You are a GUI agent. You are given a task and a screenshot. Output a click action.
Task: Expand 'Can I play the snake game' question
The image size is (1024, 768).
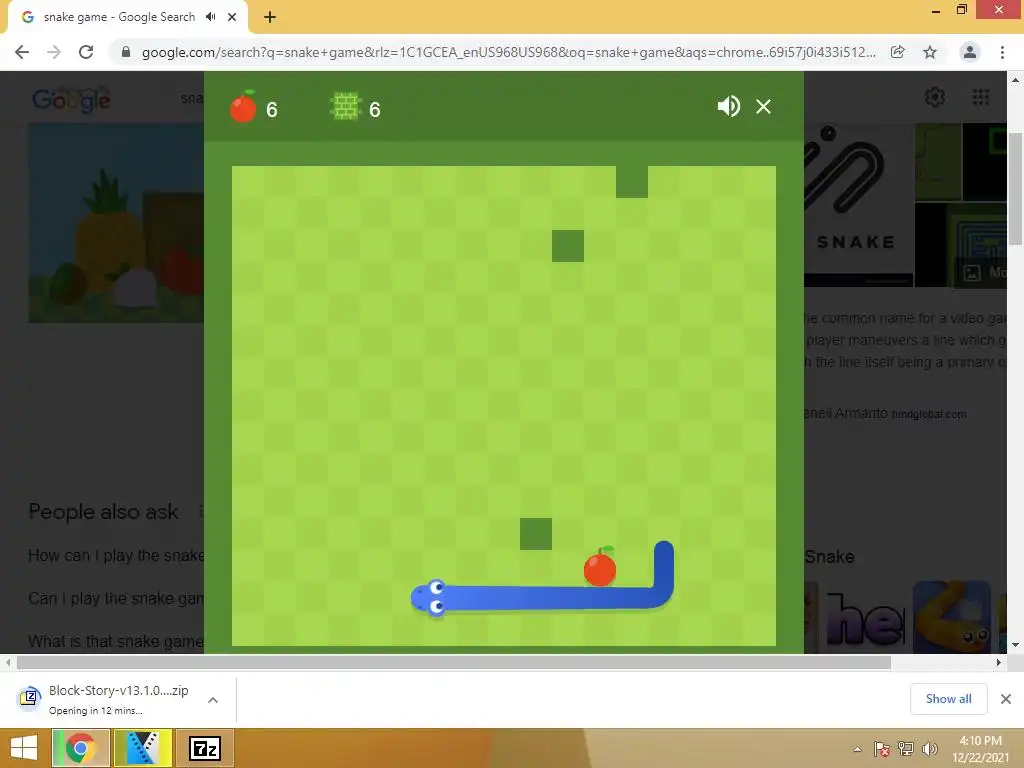click(x=116, y=599)
